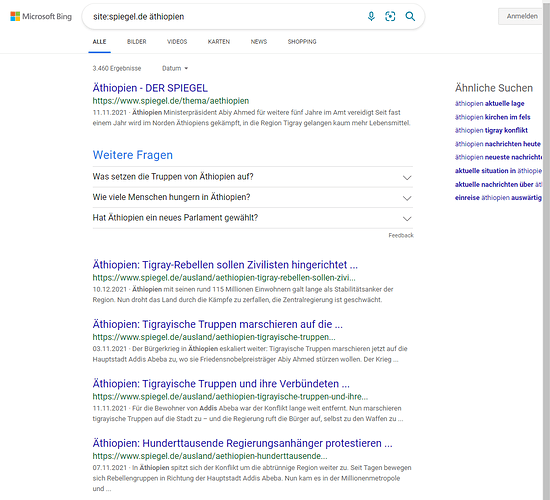Click the Feedback link
The width and height of the screenshot is (550, 500).
tap(401, 235)
